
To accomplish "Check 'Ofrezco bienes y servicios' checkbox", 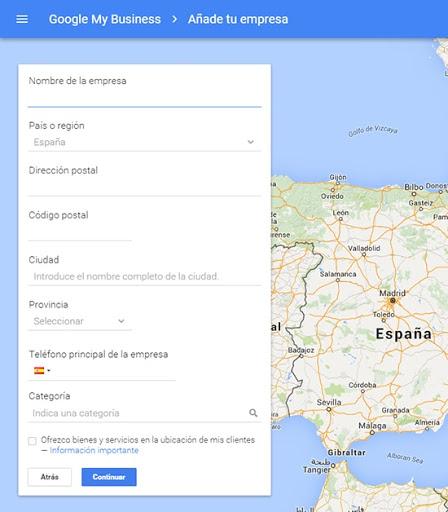I will (x=32, y=441).
